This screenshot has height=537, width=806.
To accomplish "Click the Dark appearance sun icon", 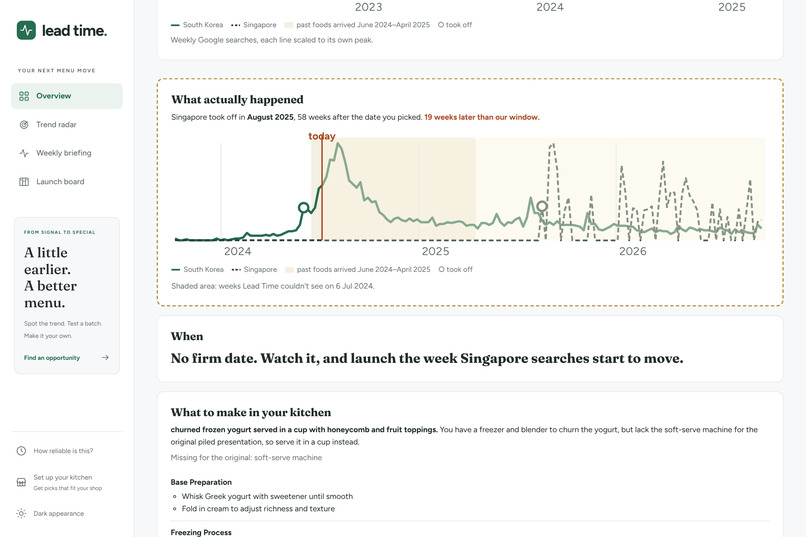I will tap(21, 513).
